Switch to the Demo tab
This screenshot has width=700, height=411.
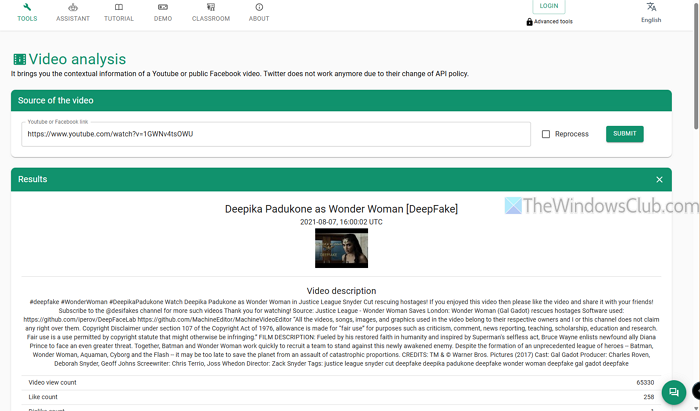[163, 12]
